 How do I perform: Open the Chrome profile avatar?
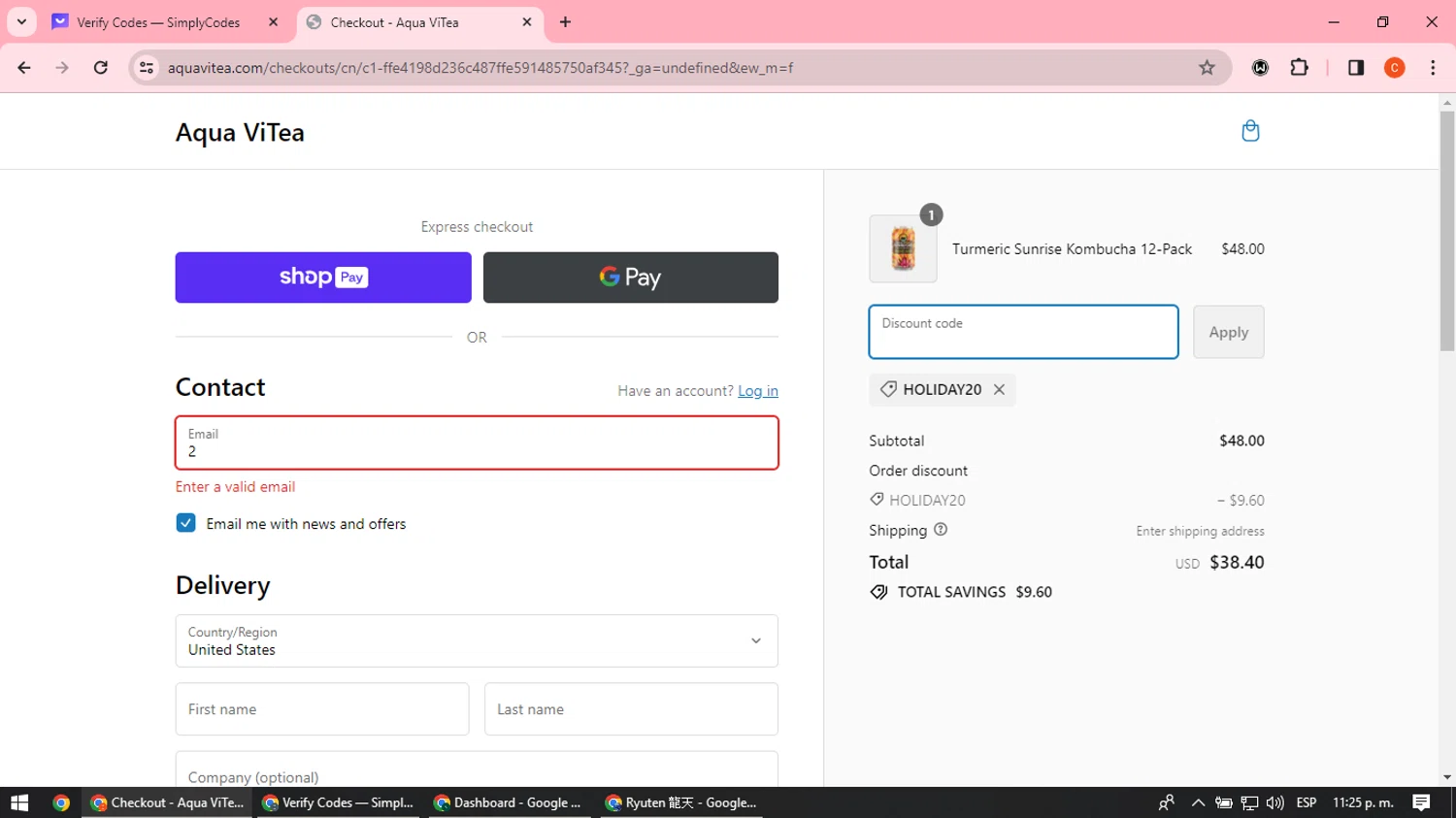1394,68
